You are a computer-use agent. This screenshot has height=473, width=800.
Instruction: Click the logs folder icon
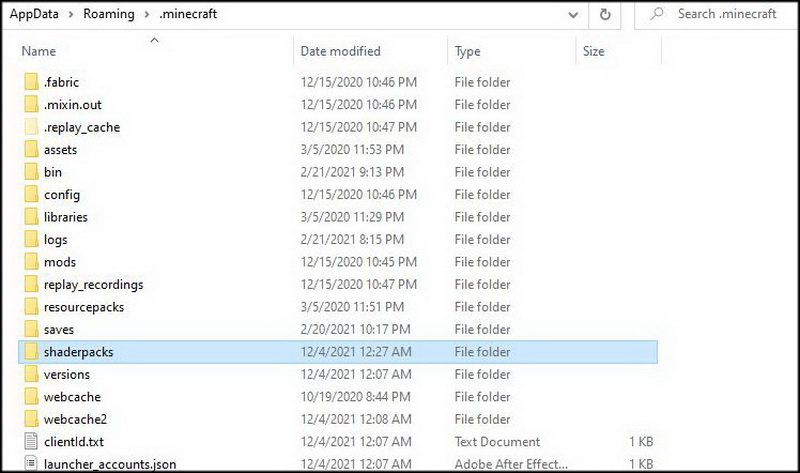pos(31,239)
